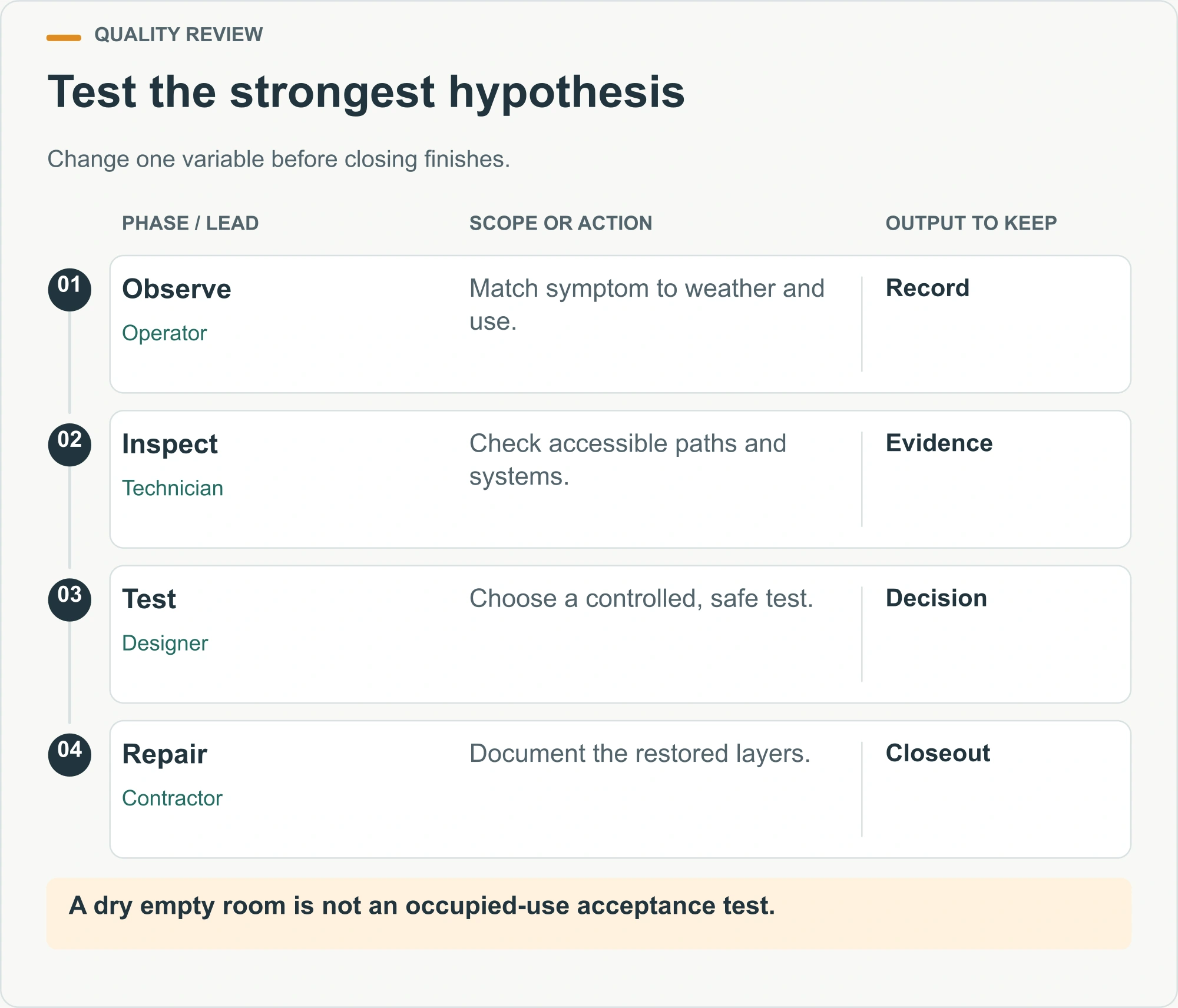Click the Designer lead label
The height and width of the screenshot is (1008, 1178).
165,644
